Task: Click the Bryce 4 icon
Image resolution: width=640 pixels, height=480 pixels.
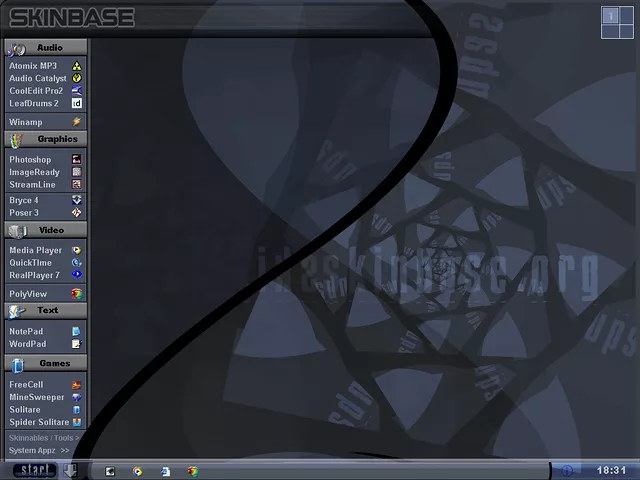Action: pyautogui.click(x=77, y=200)
